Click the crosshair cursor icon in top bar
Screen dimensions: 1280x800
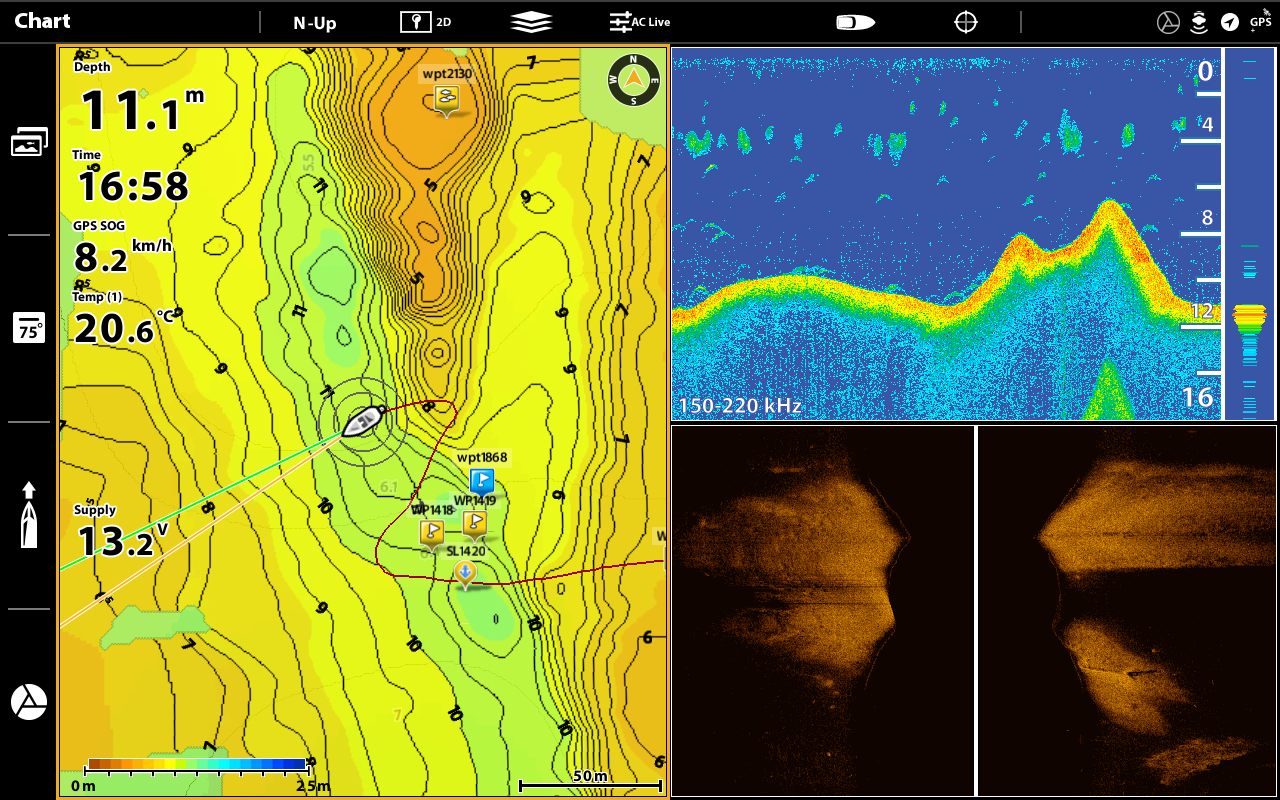965,22
